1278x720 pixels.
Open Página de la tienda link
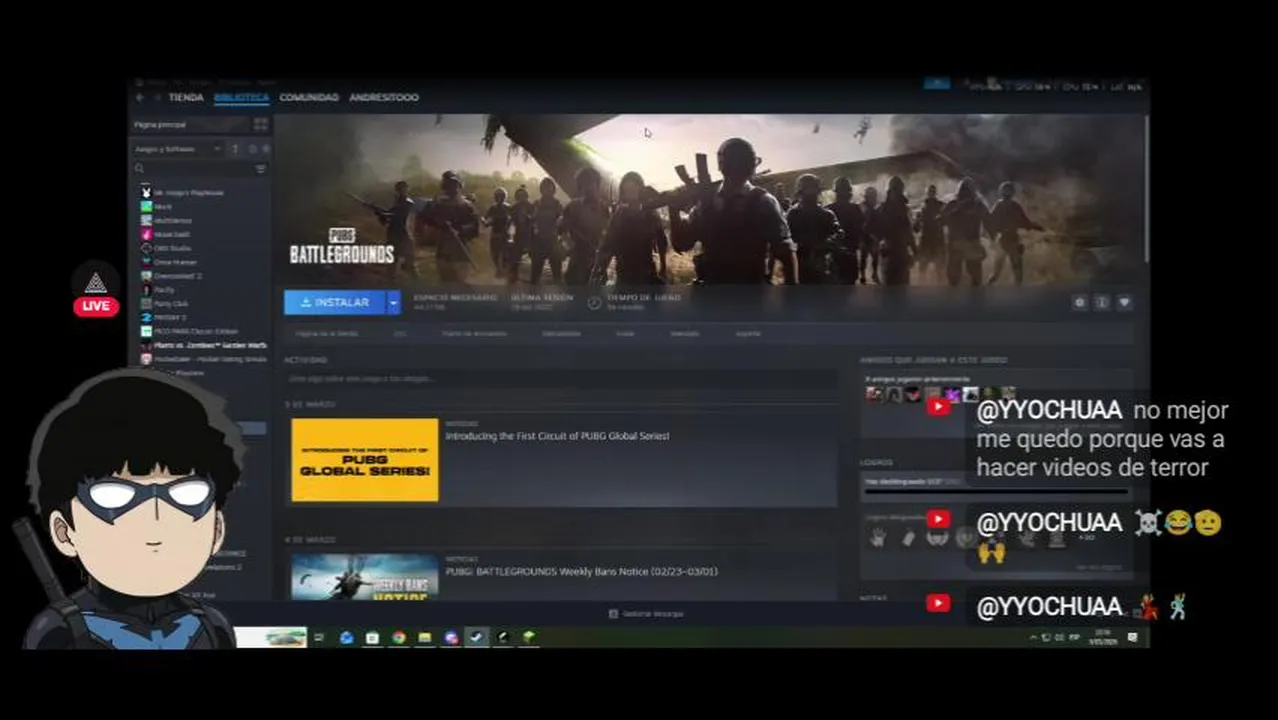(x=326, y=333)
